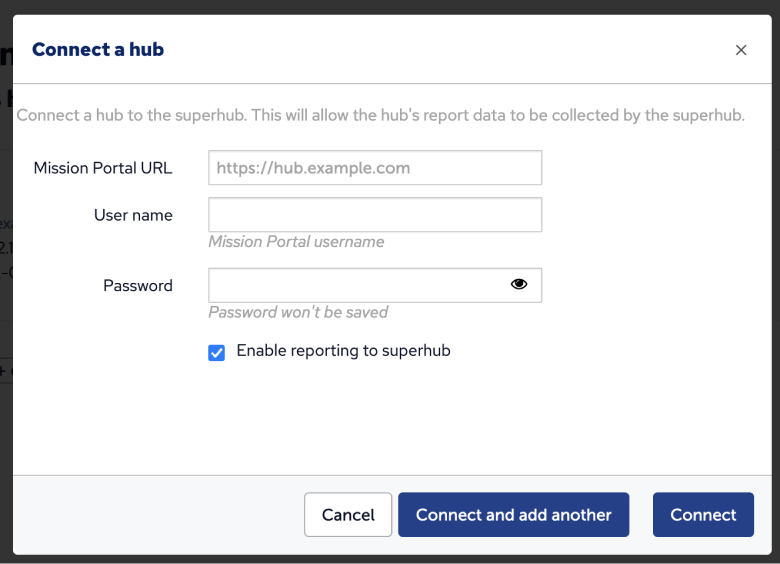The height and width of the screenshot is (564, 780).
Task: Show the password with eye icon
Action: [x=518, y=285]
